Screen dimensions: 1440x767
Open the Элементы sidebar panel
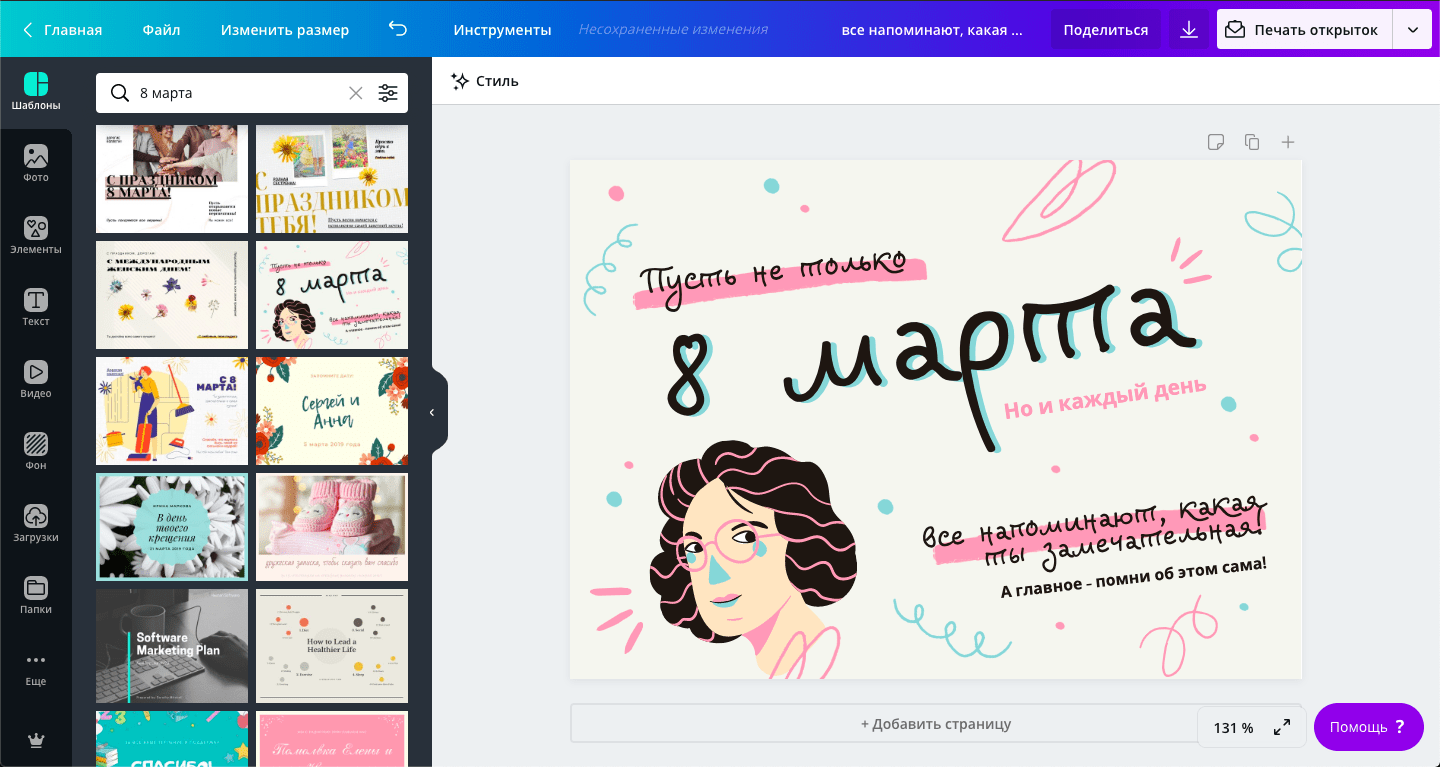[36, 236]
